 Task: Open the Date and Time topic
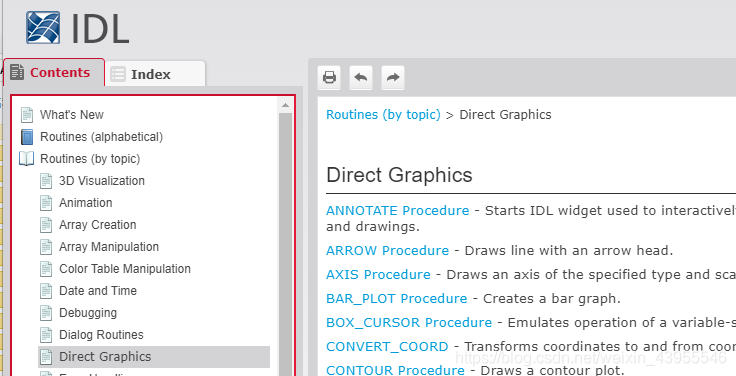[98, 291]
